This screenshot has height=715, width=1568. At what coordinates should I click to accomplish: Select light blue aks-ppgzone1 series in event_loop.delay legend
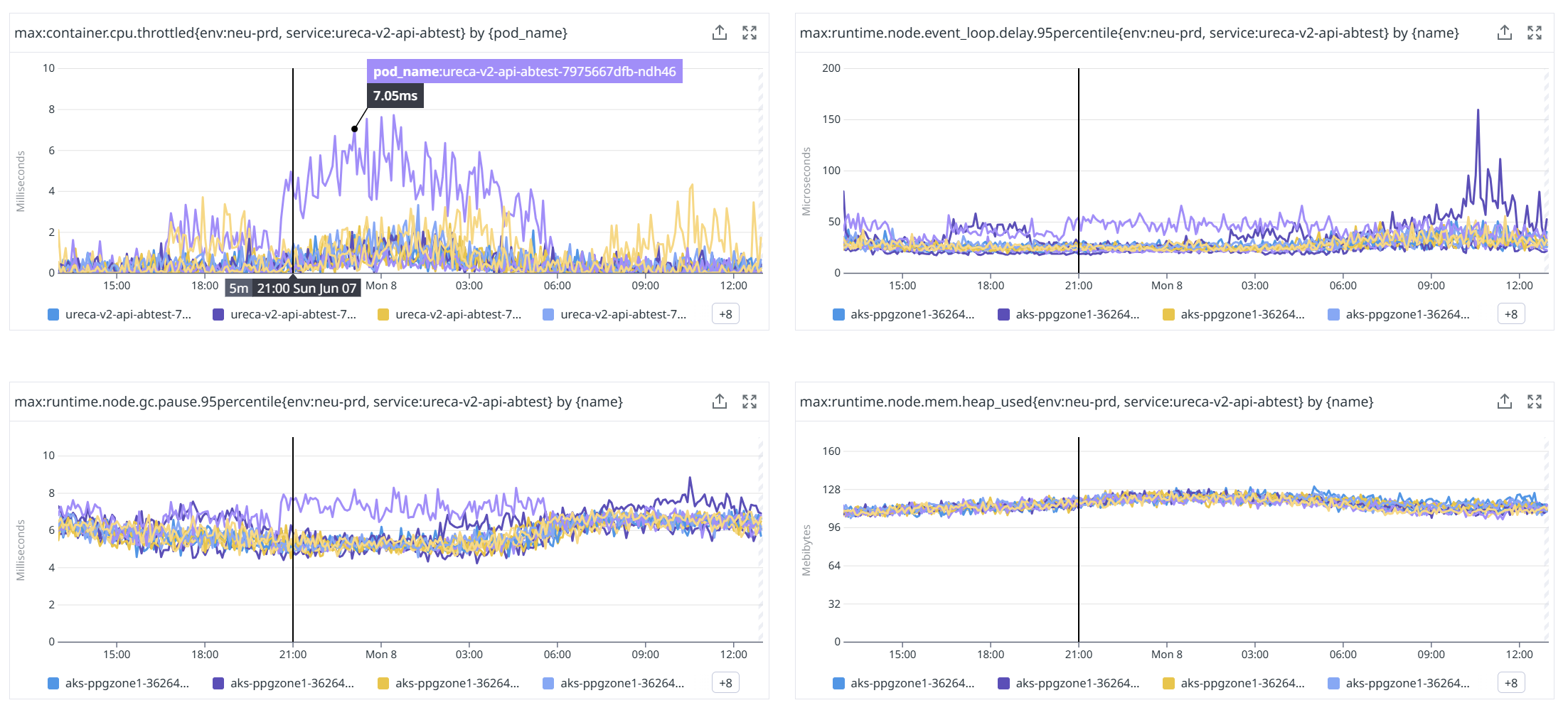1399,314
